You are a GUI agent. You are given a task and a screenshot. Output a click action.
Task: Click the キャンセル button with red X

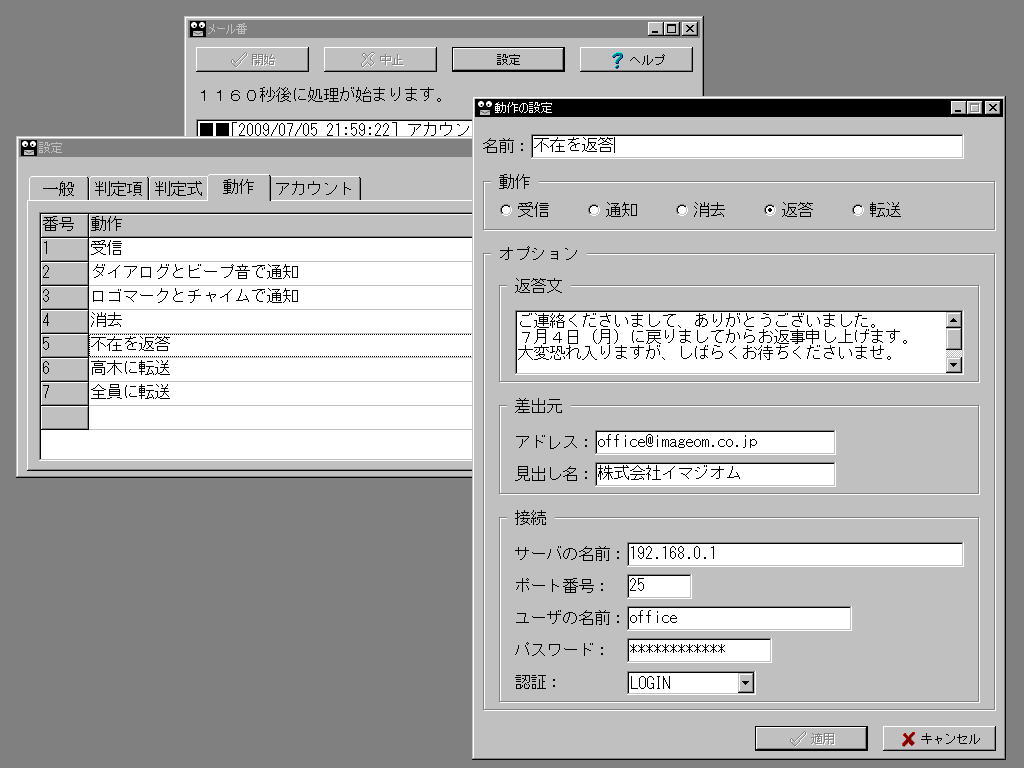[939, 739]
